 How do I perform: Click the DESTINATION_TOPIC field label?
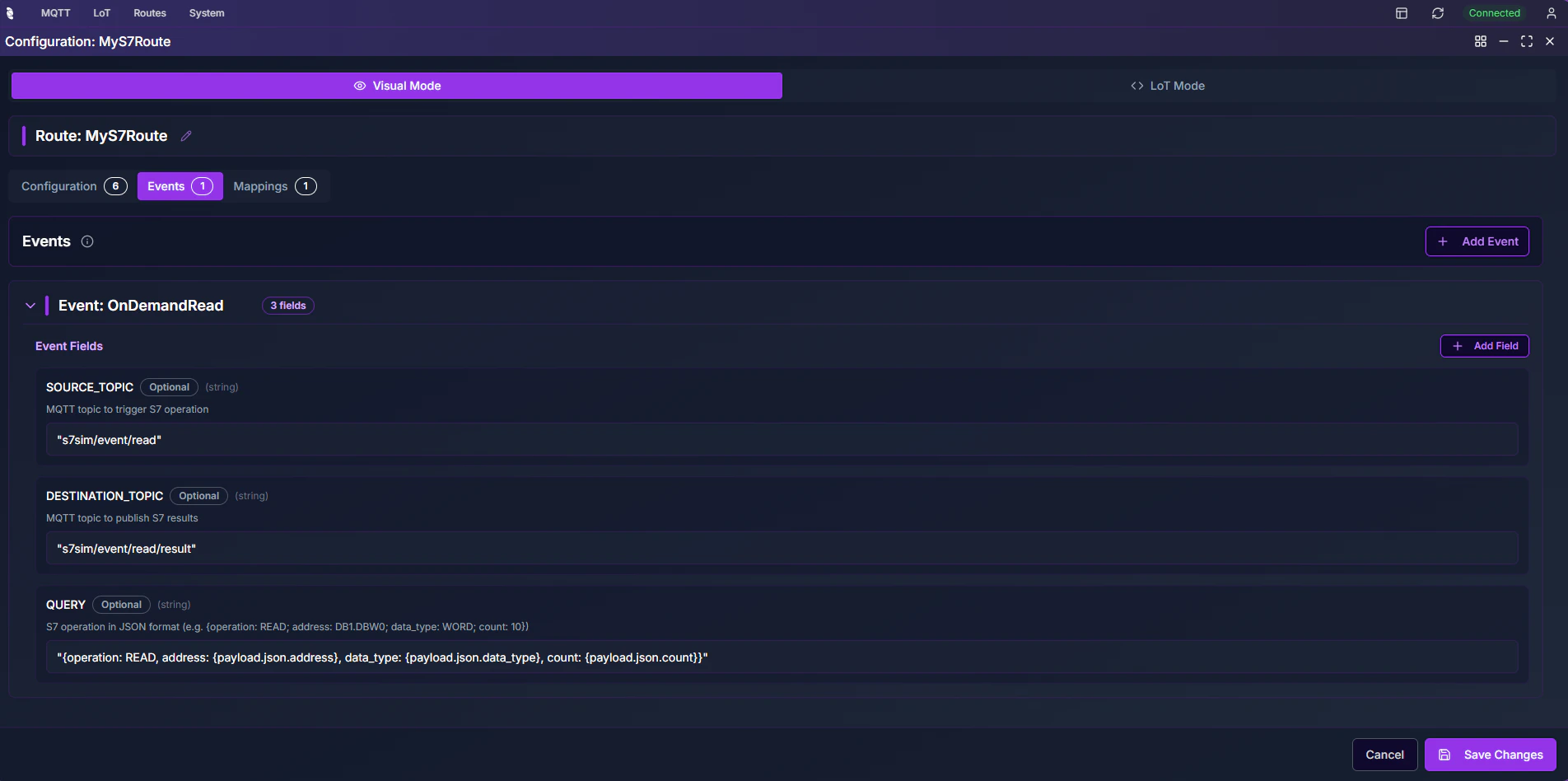click(x=105, y=496)
